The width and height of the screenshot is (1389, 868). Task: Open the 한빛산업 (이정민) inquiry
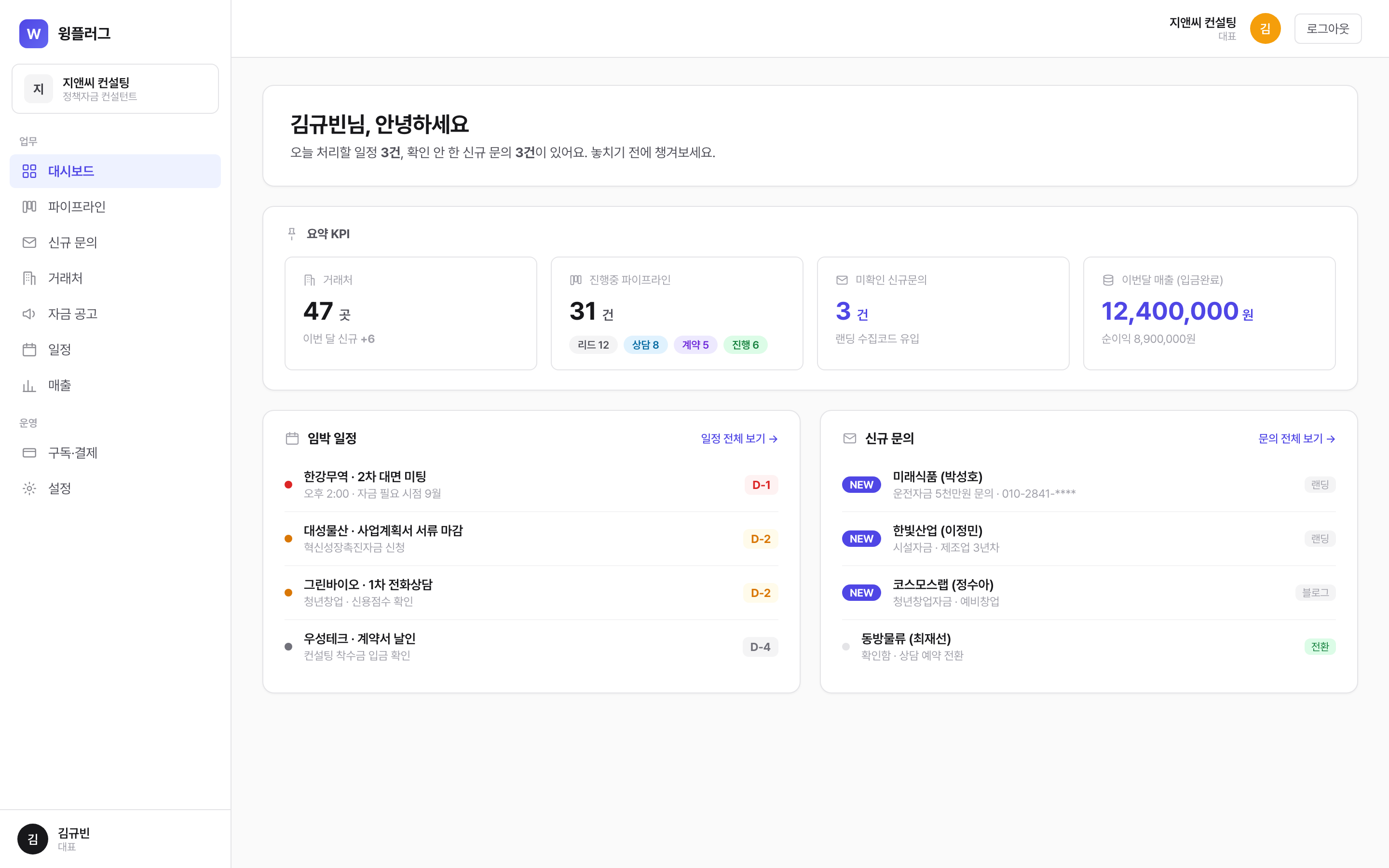[x=1089, y=539]
